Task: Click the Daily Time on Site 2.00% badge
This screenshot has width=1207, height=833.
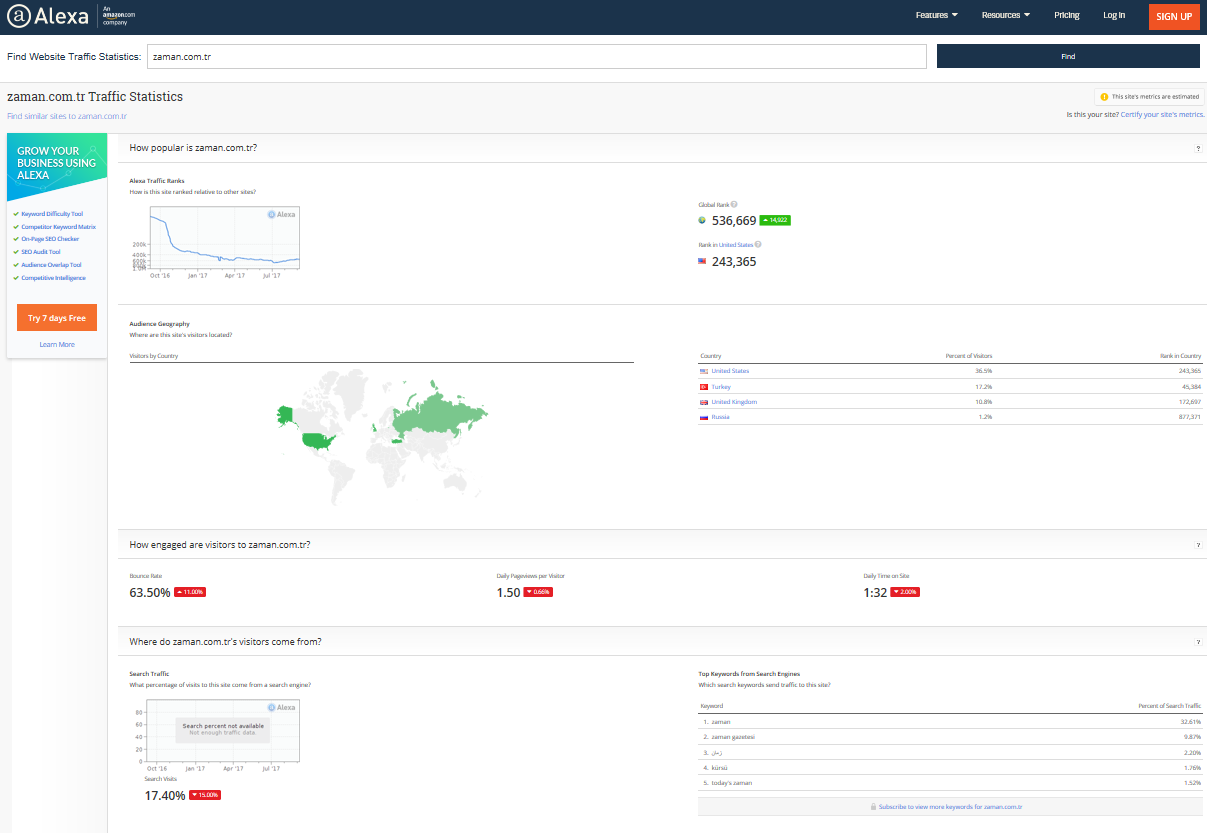Action: (904, 592)
